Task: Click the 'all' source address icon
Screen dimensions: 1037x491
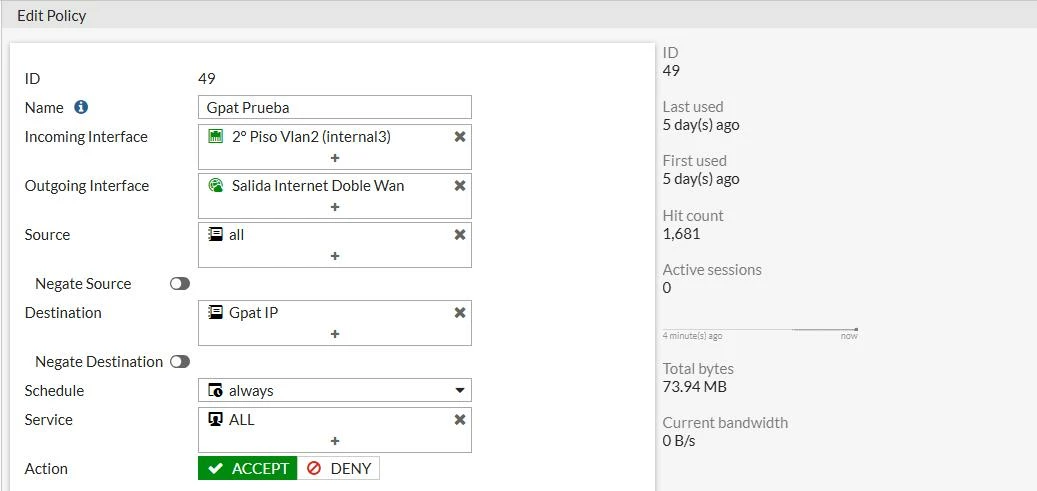Action: [215, 235]
